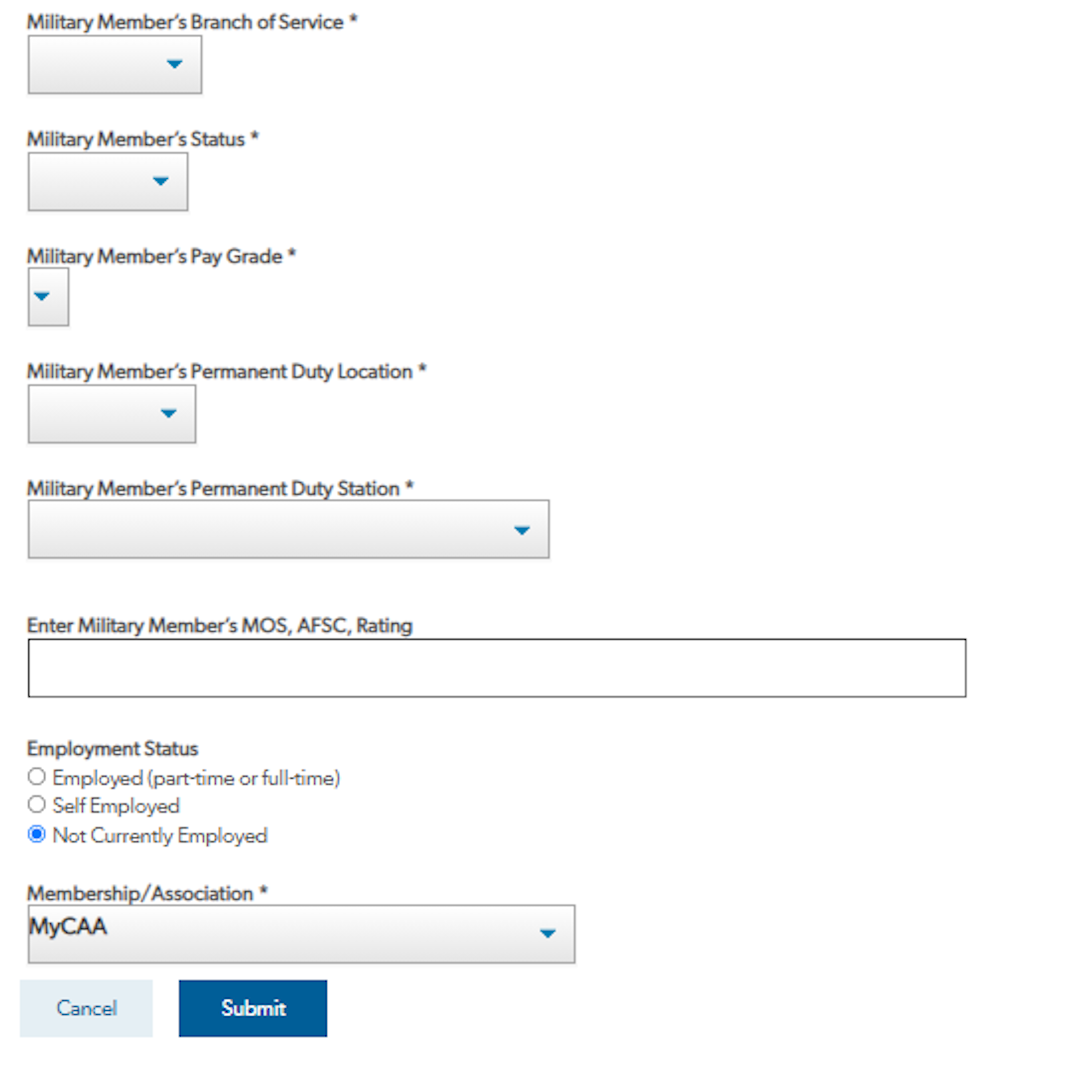This screenshot has width=1080, height=1080.
Task: Expand the Military Member's Pay Grade dropdown
Action: [47, 297]
